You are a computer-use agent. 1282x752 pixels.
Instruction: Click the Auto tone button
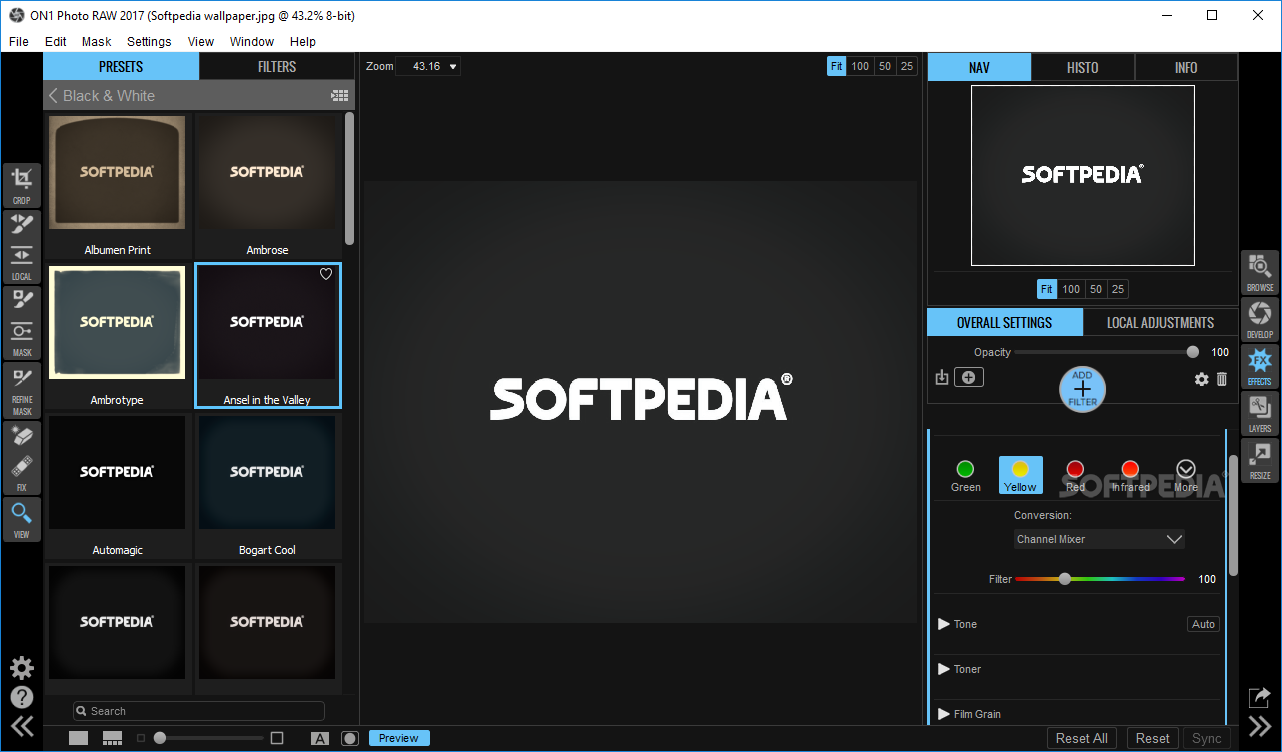click(x=1203, y=624)
